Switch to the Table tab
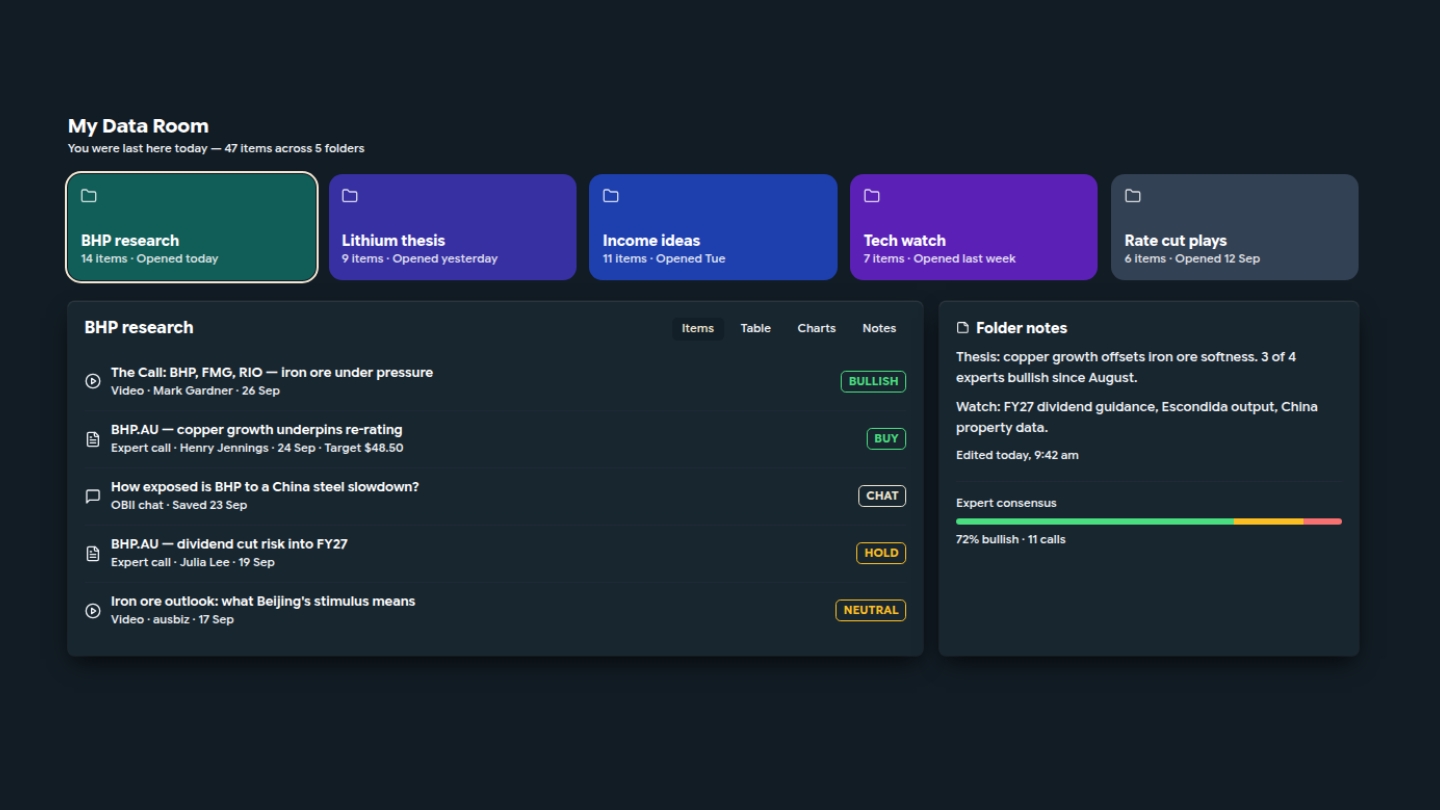This screenshot has height=810, width=1440. [x=756, y=328]
